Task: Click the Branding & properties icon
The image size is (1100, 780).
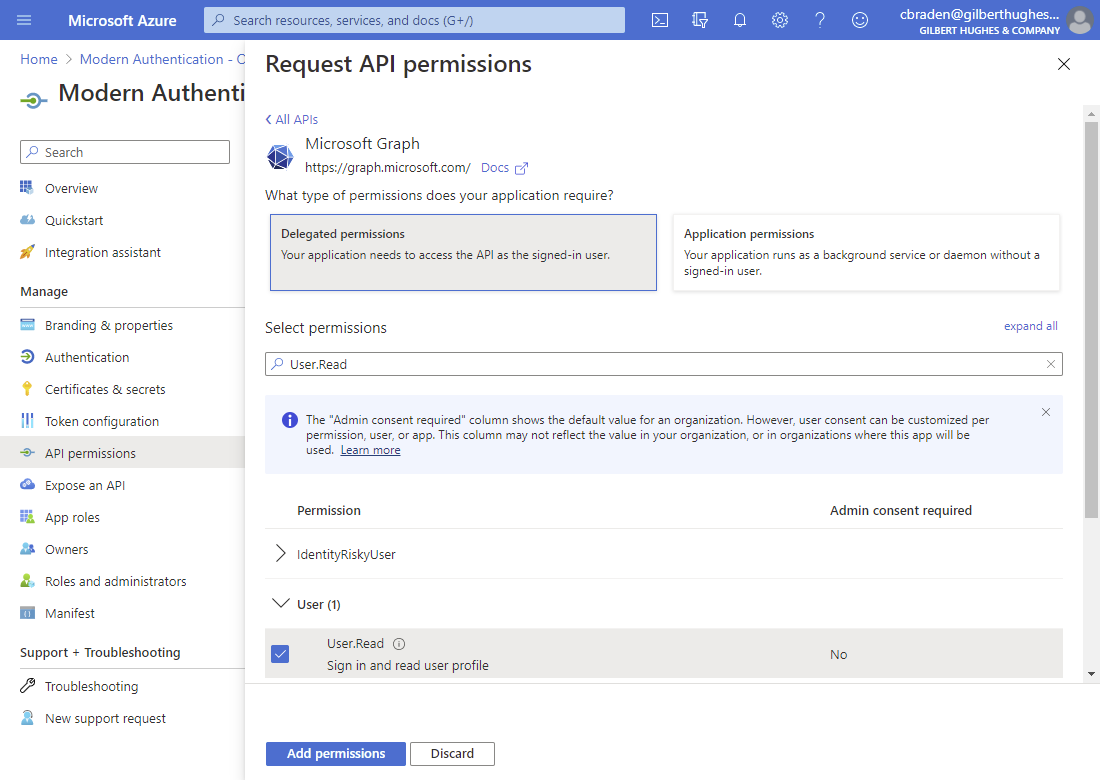Action: click(x=27, y=325)
